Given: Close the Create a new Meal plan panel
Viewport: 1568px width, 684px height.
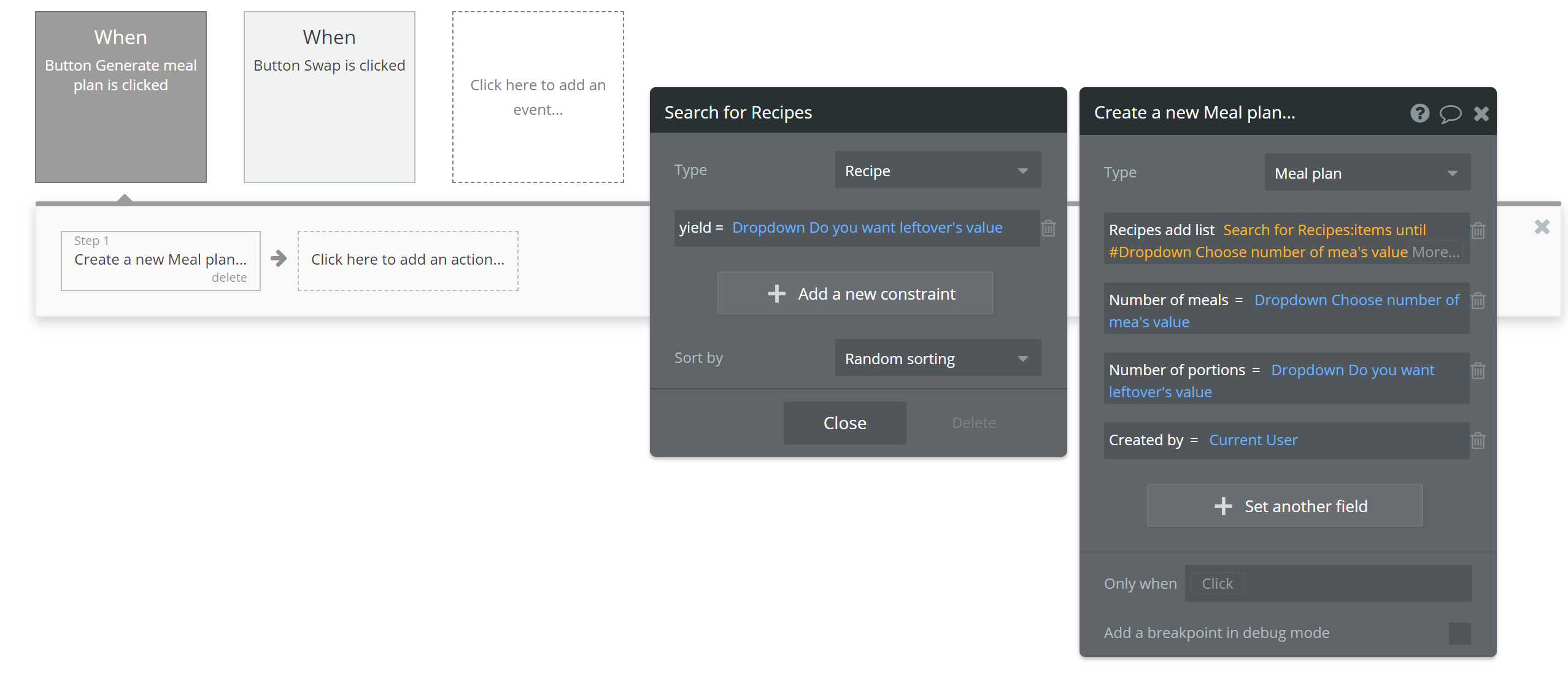Looking at the screenshot, I should pyautogui.click(x=1481, y=114).
